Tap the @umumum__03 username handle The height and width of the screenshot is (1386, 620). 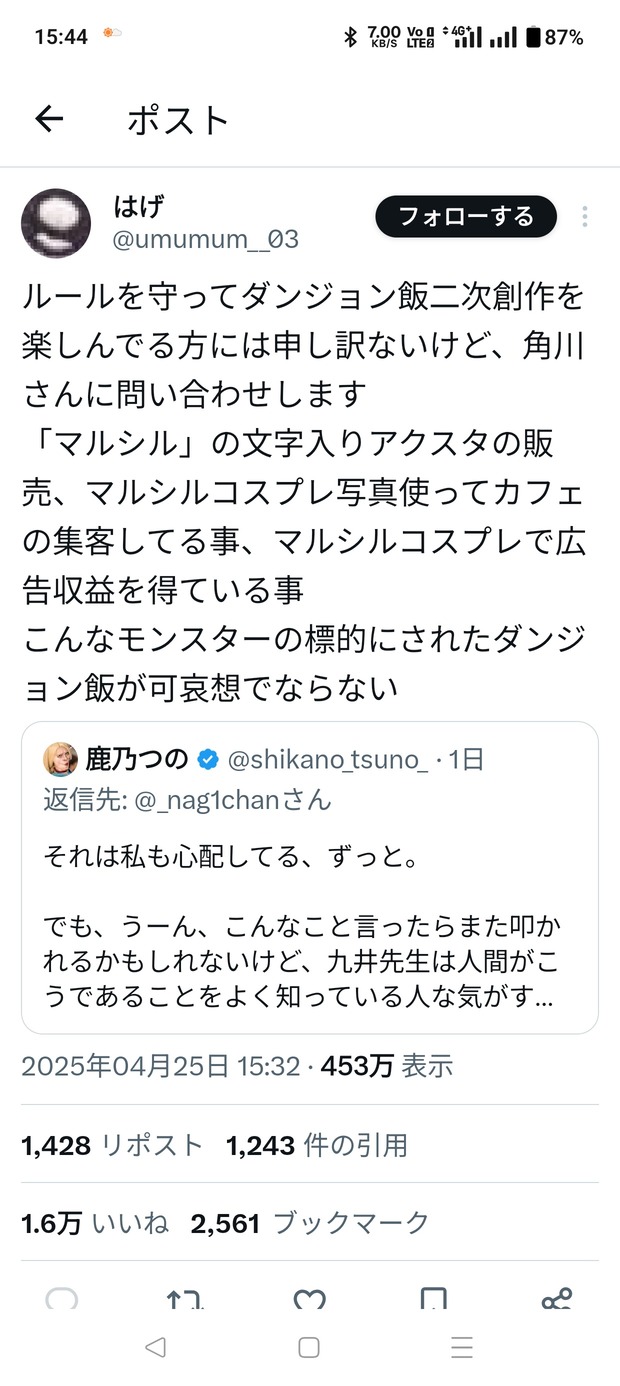[205, 240]
